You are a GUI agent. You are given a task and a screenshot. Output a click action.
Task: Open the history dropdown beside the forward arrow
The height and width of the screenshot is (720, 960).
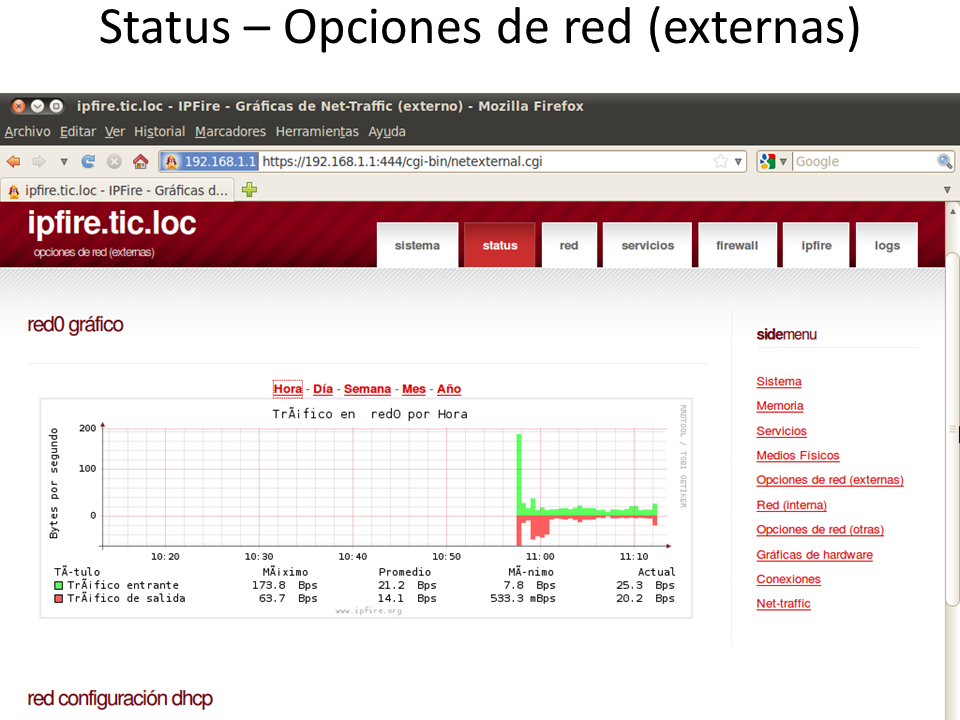point(64,161)
